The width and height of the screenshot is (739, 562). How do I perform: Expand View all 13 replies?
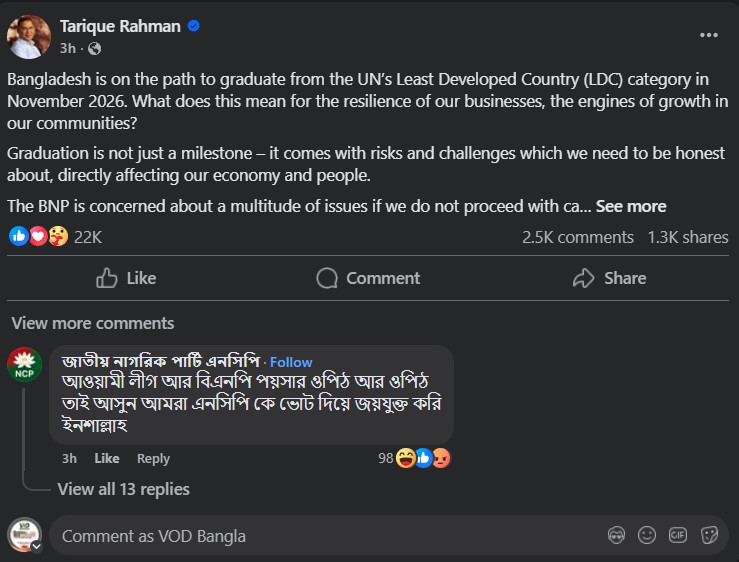[x=123, y=489]
